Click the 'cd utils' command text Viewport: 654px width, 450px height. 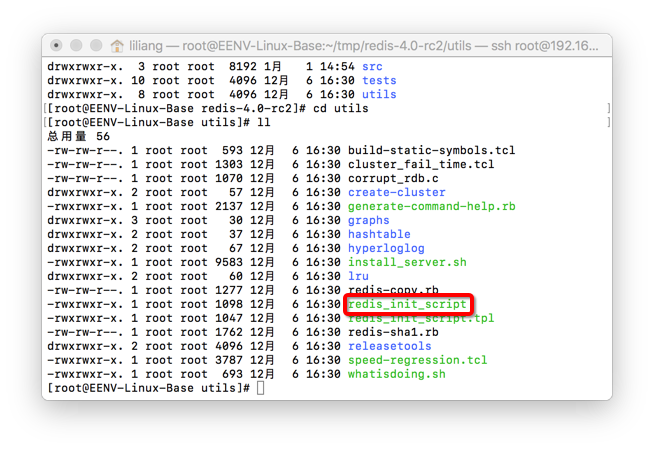[341, 108]
